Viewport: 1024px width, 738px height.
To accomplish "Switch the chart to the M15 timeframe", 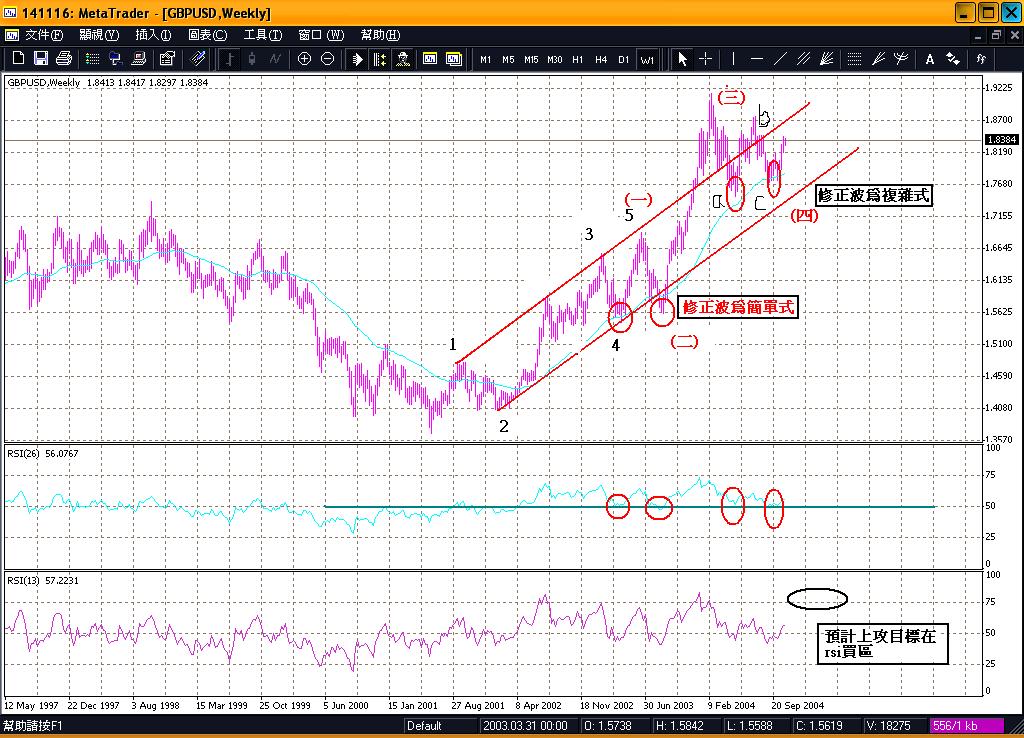I will [531, 59].
